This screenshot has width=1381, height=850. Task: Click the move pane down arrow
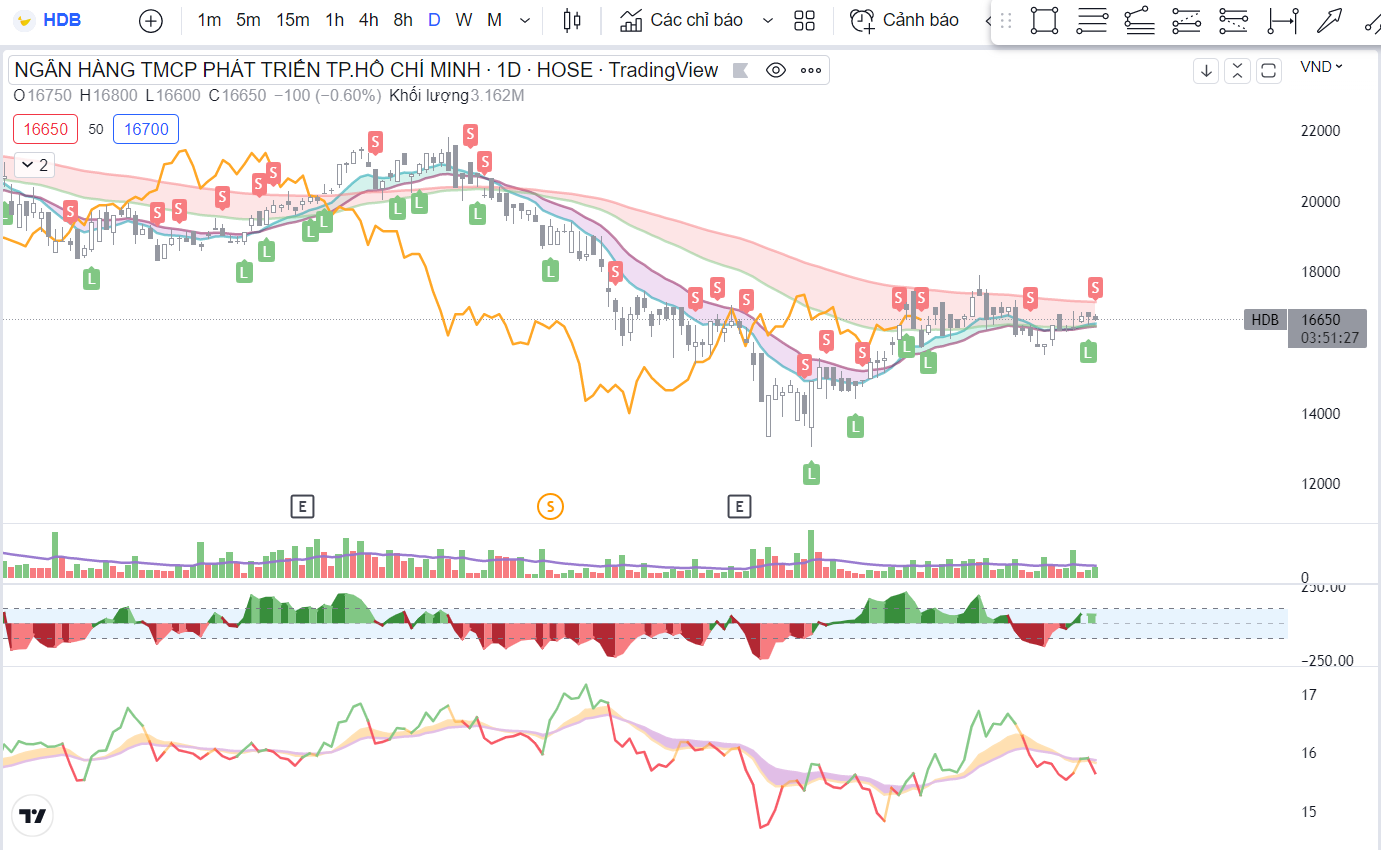coord(1206,70)
